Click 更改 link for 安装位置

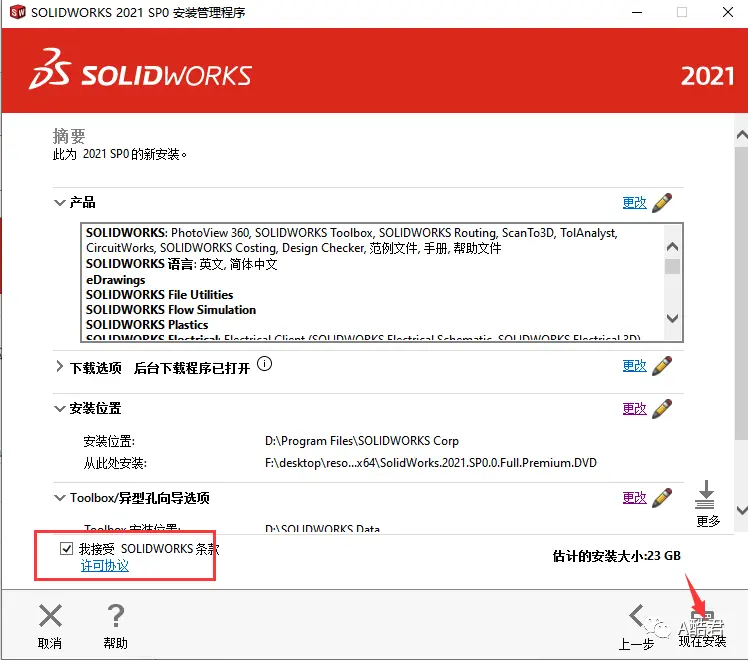click(634, 409)
